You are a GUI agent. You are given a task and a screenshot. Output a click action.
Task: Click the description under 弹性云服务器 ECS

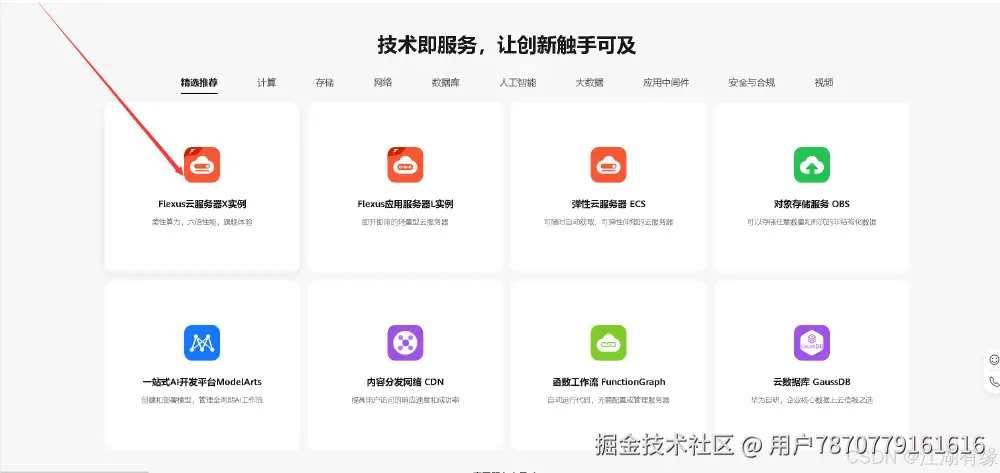click(x=608, y=222)
